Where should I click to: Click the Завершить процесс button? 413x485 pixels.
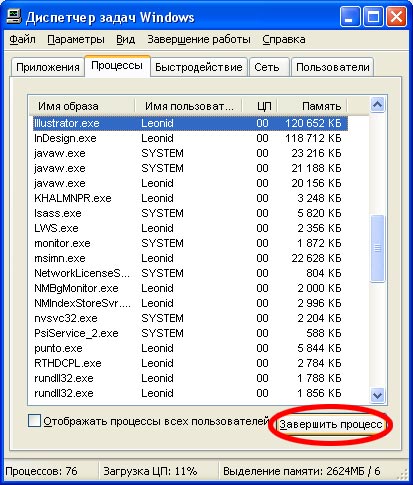point(331,424)
